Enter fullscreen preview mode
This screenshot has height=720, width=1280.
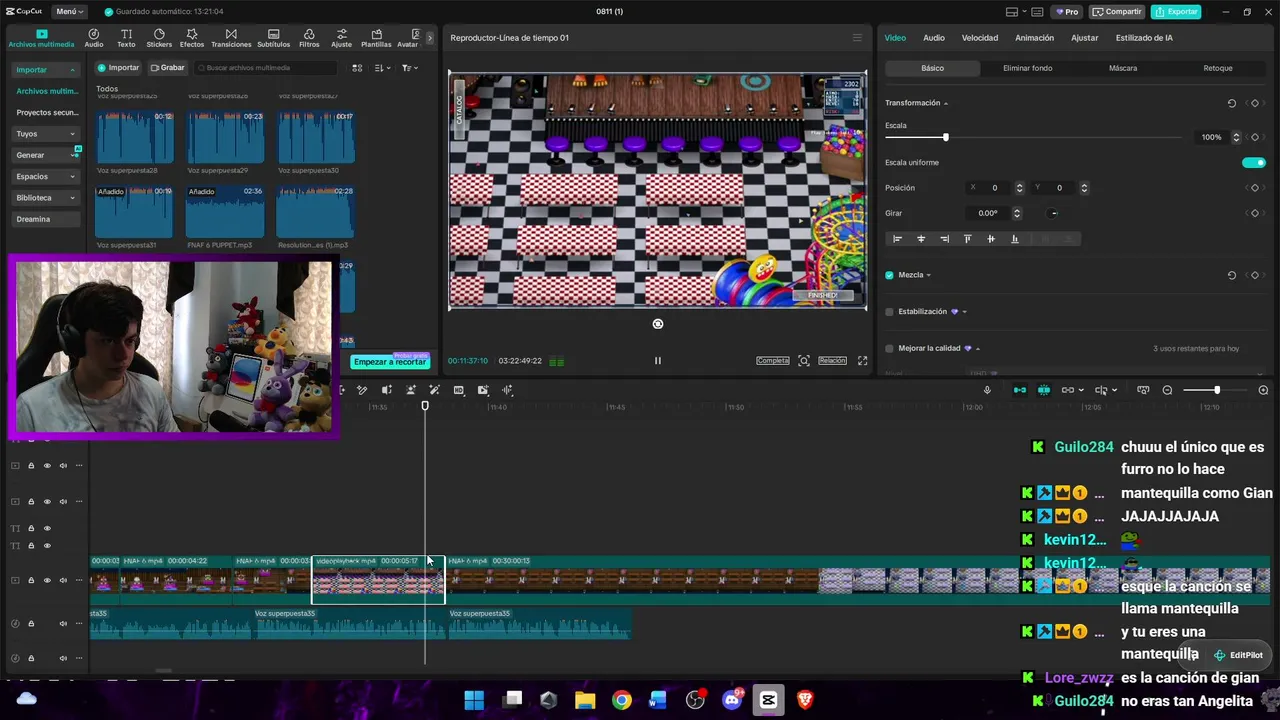pos(862,361)
